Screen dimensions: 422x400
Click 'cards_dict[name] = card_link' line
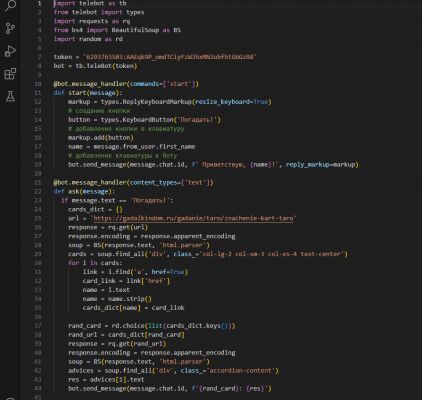pyautogui.click(x=134, y=308)
